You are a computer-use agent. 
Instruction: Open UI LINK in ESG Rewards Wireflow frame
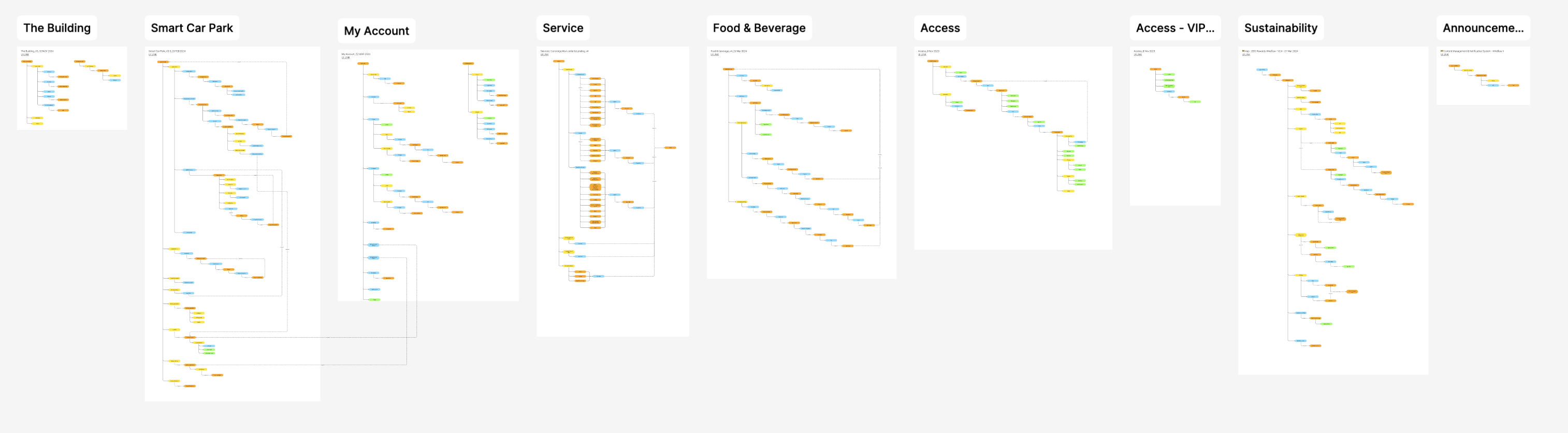[x=1246, y=55]
